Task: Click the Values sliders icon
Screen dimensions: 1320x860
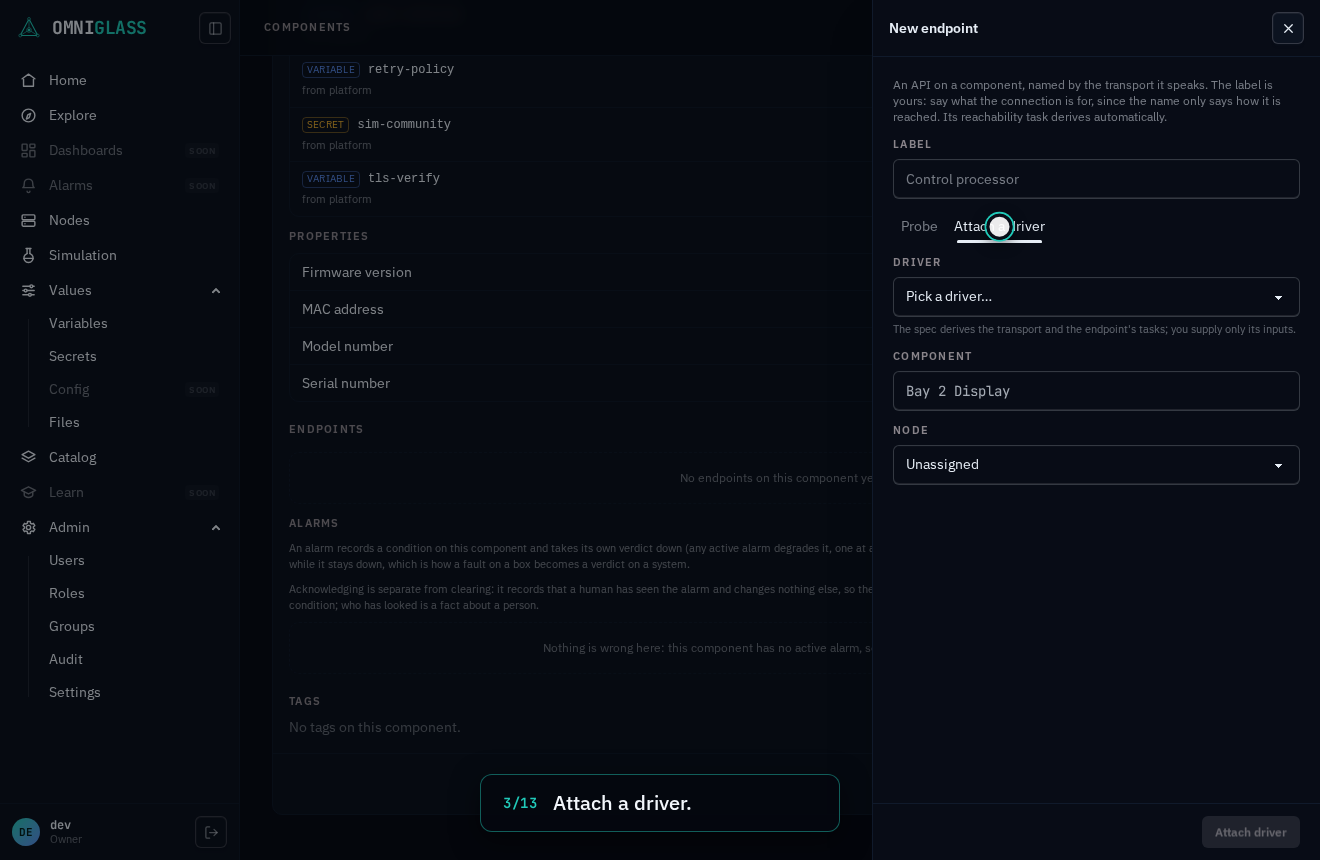Action: 29,290
